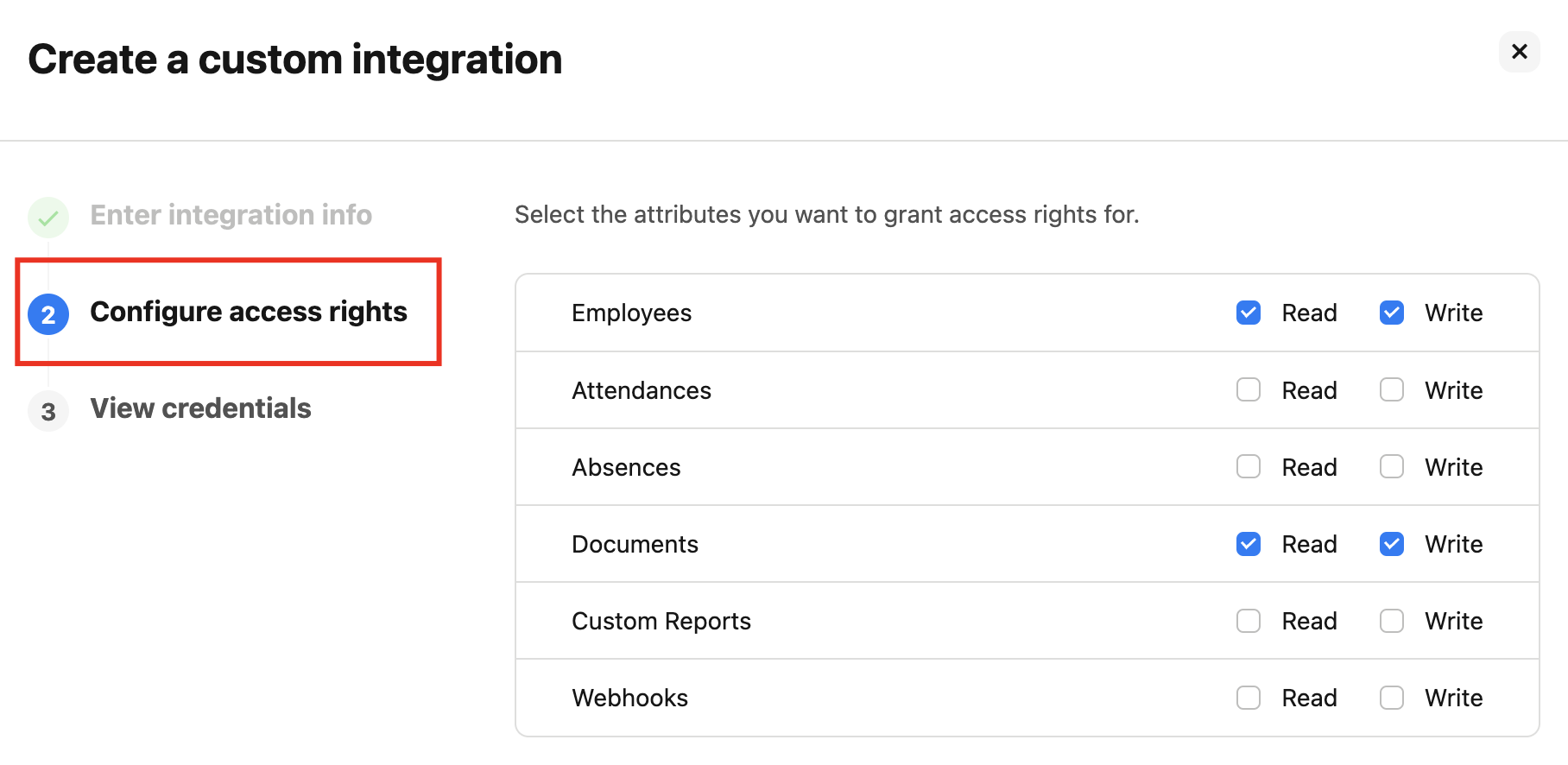The width and height of the screenshot is (1568, 765).
Task: Select the Employees attribute row
Action: [x=631, y=313]
